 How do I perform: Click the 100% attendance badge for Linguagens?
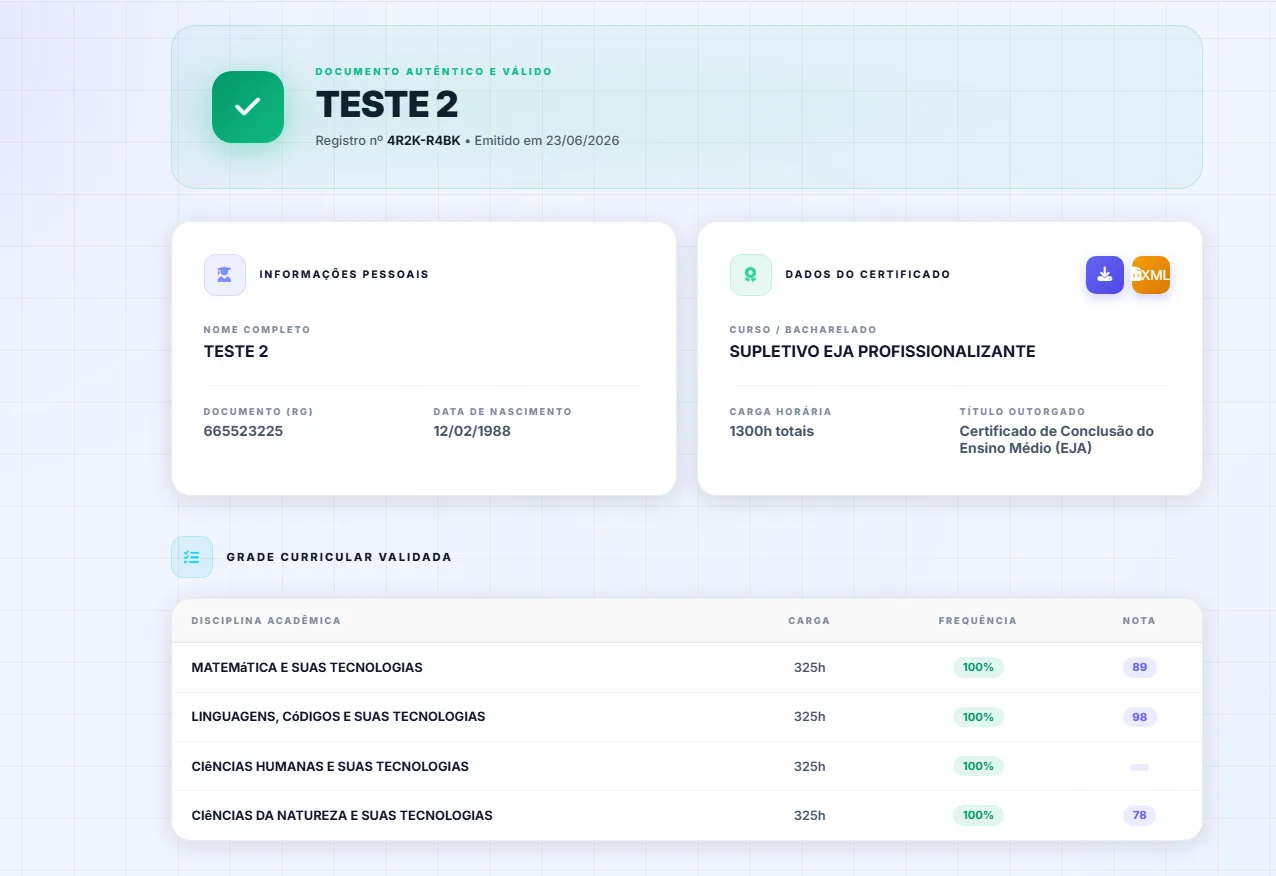978,717
